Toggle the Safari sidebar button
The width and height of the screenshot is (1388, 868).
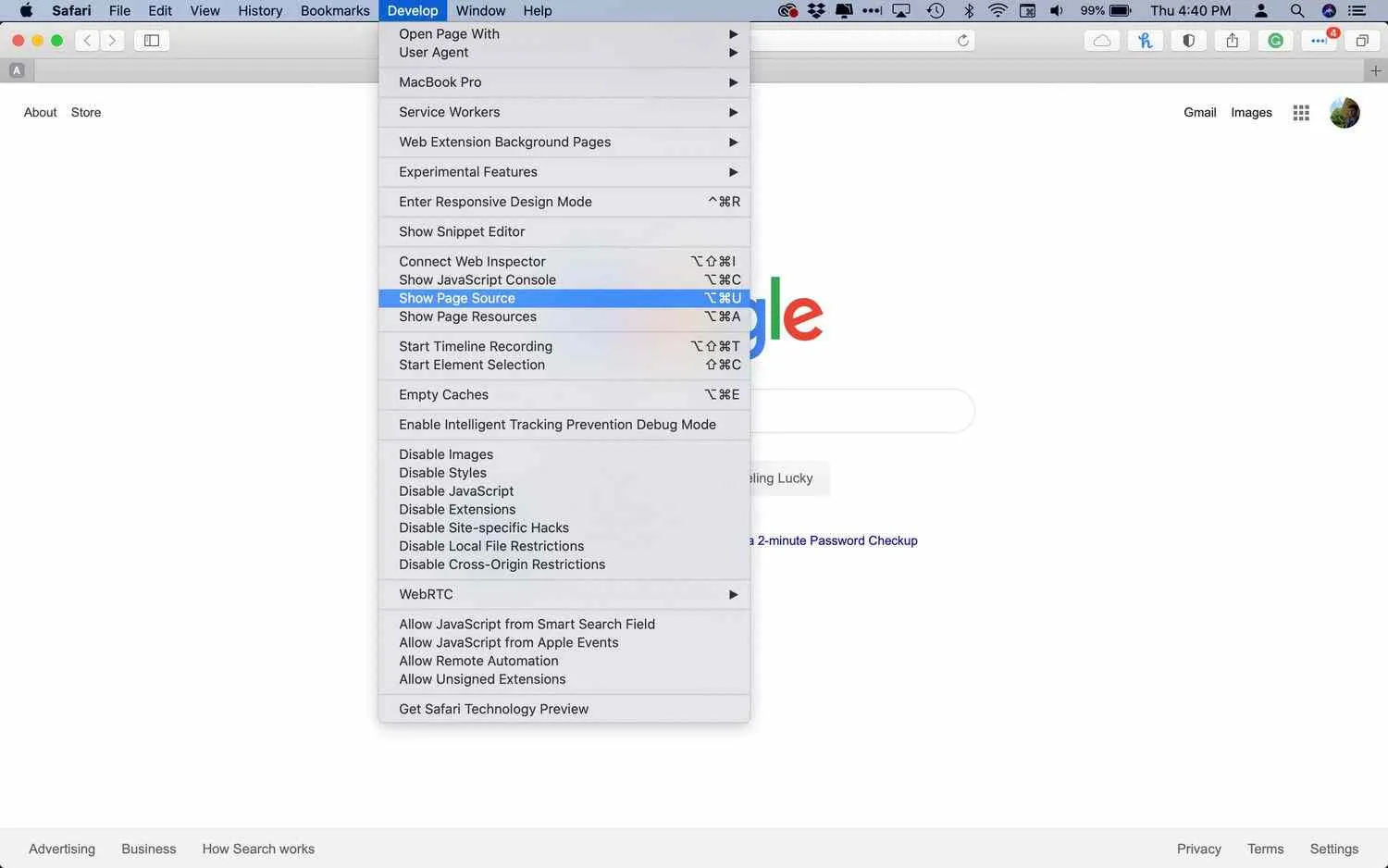tap(152, 41)
